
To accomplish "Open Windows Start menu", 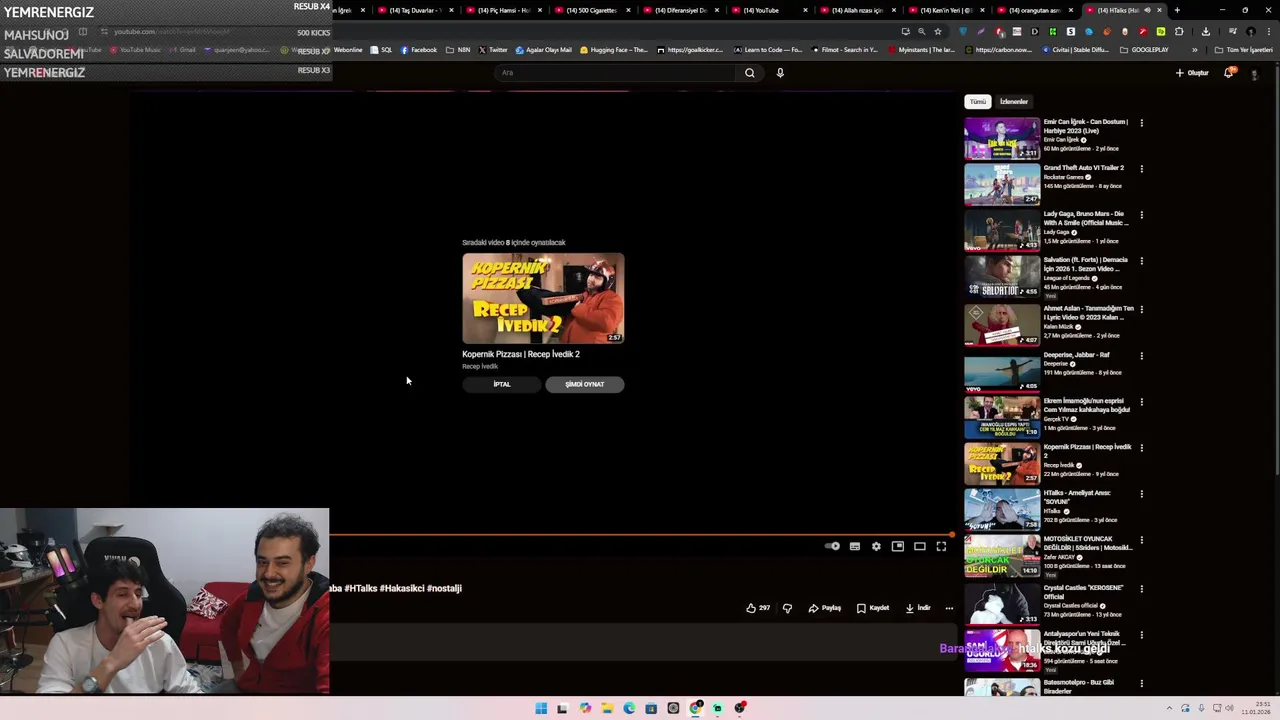I will pyautogui.click(x=541, y=708).
